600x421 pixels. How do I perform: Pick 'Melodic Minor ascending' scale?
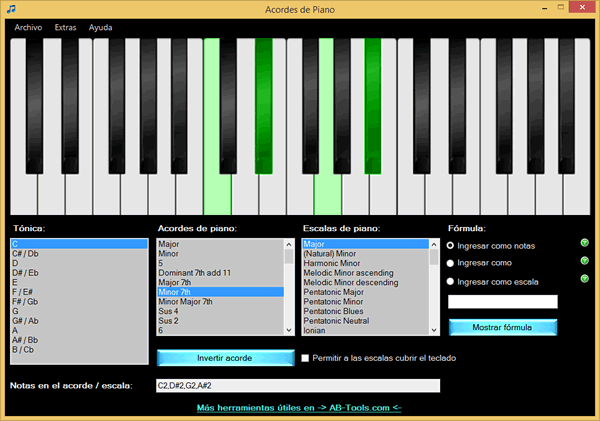point(366,273)
